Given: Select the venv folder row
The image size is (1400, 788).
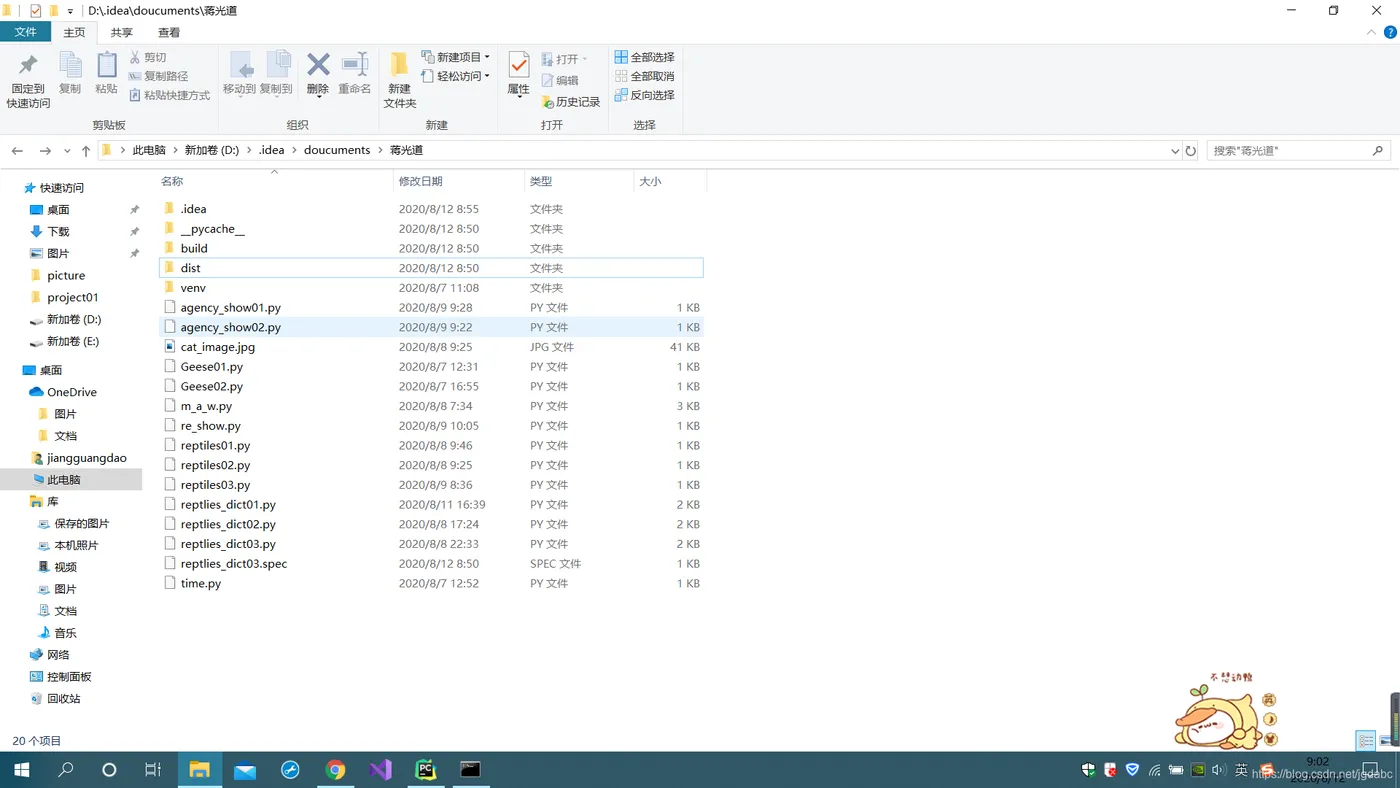Looking at the screenshot, I should point(431,288).
